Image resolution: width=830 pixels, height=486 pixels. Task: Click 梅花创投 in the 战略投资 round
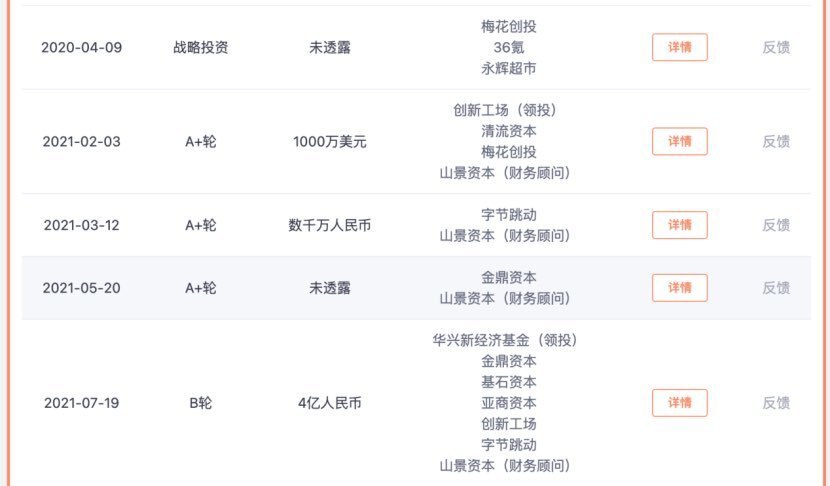pyautogui.click(x=508, y=27)
